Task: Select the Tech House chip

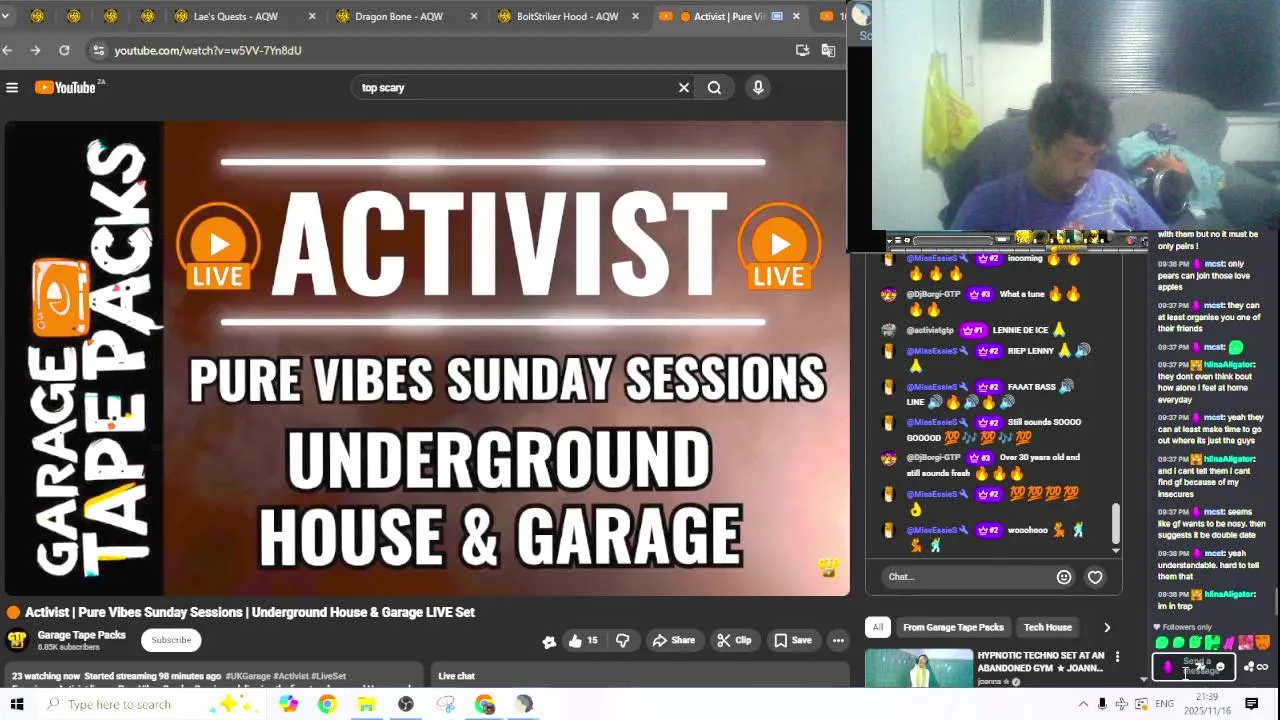Action: pos(1047,627)
